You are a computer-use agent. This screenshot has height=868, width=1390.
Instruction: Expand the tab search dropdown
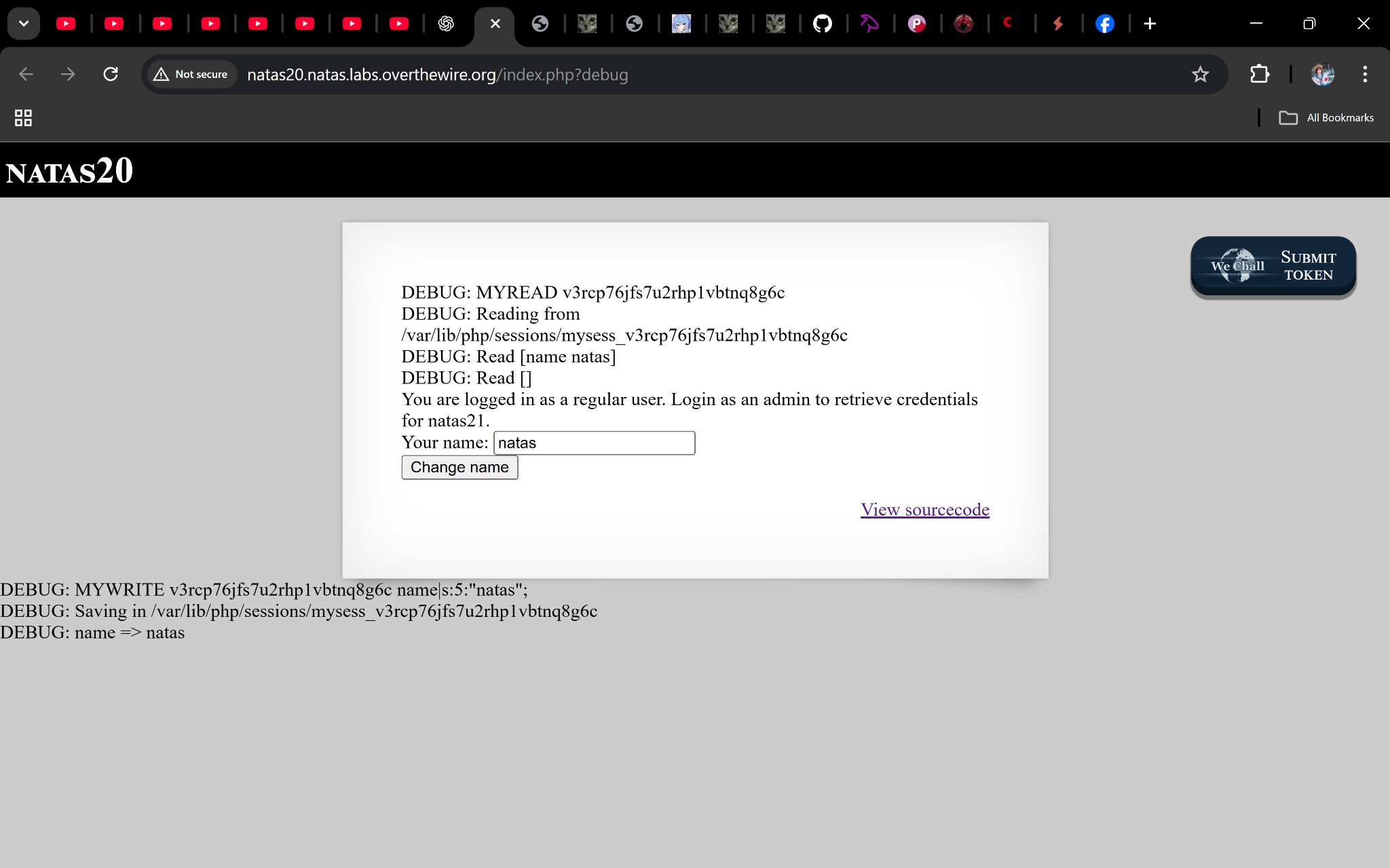24,24
